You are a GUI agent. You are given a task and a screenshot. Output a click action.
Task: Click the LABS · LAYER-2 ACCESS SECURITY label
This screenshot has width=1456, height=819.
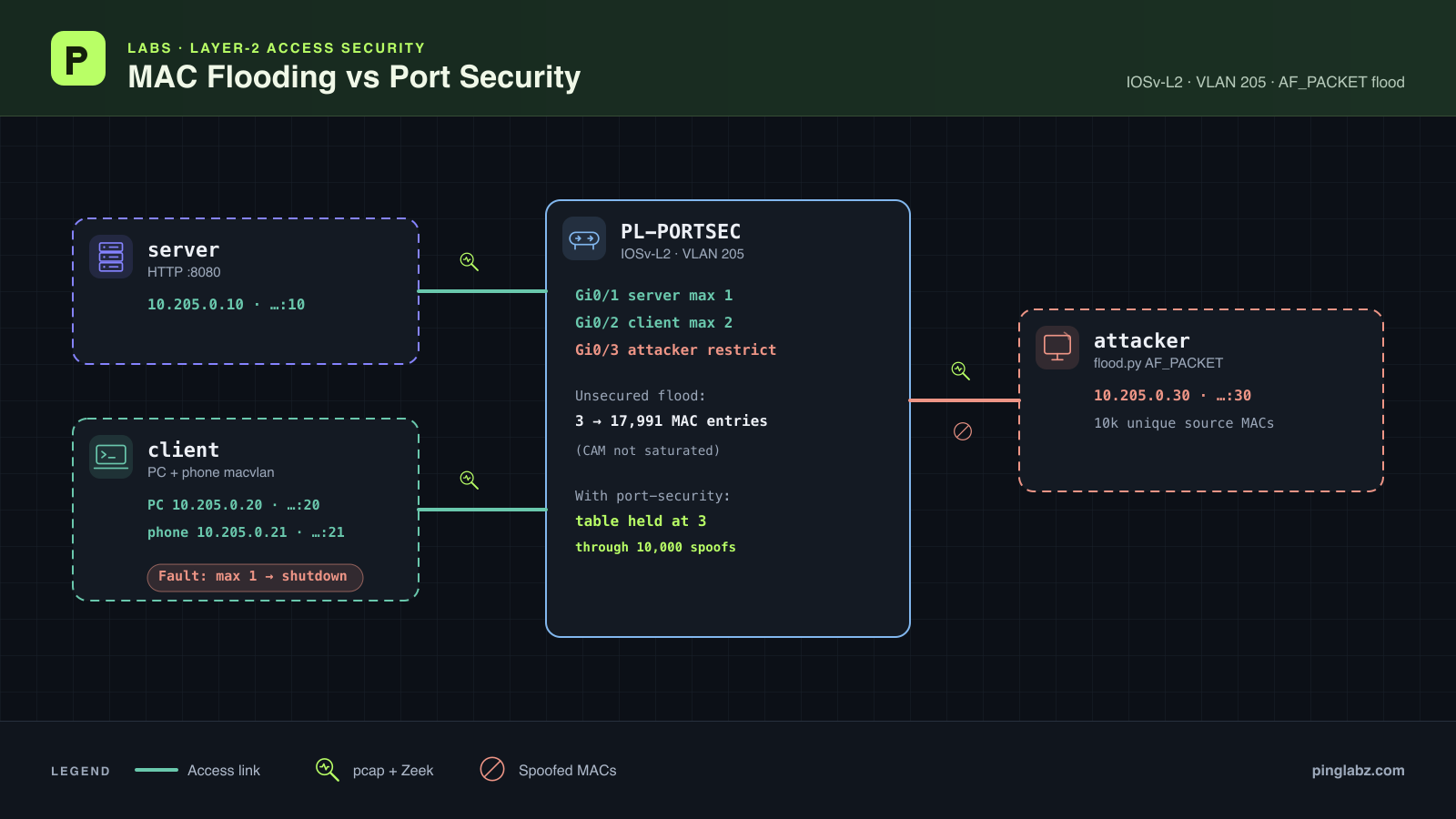277,48
